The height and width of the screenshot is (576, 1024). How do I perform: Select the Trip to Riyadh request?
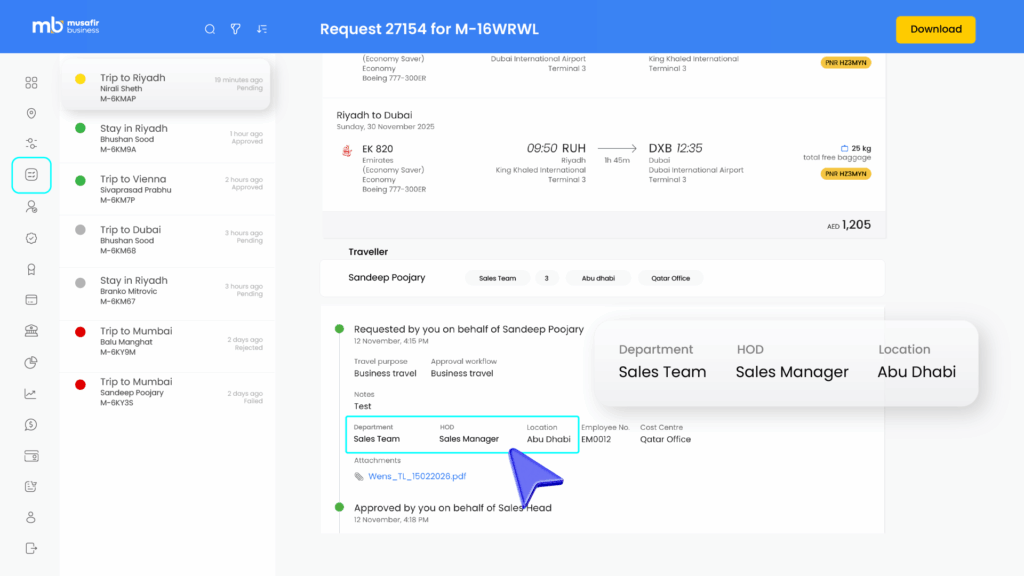click(x=165, y=88)
